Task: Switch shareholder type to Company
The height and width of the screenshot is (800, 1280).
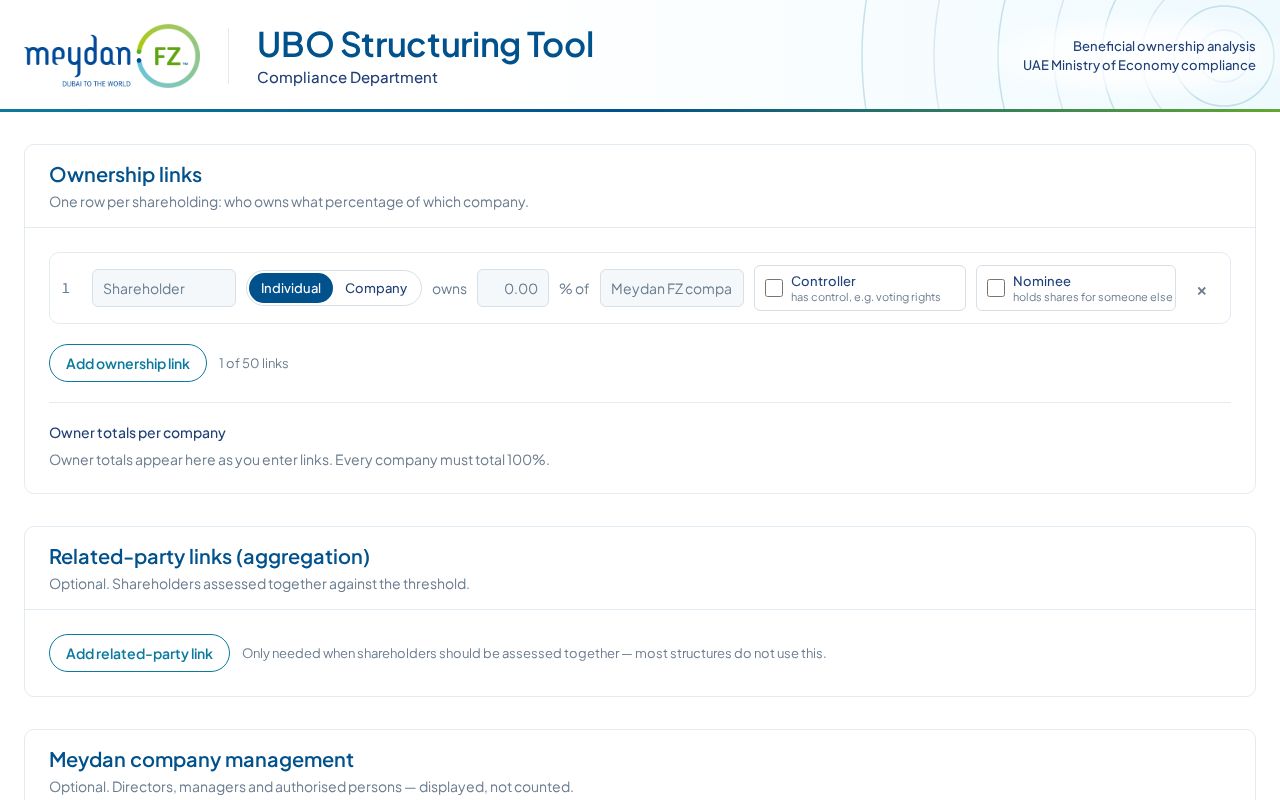Action: point(376,288)
